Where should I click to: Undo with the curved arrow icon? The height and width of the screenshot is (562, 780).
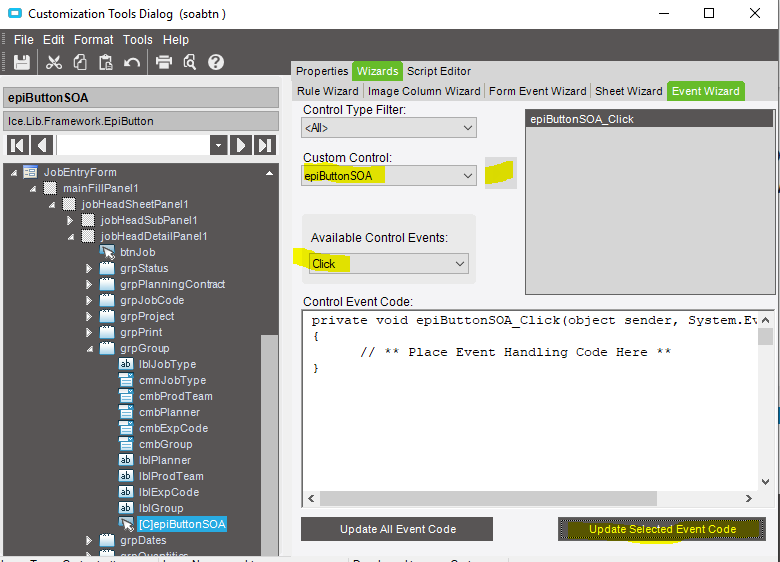pos(132,62)
